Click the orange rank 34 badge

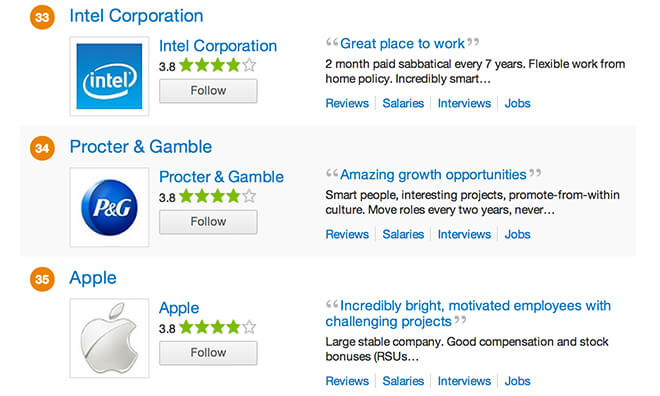[42, 148]
